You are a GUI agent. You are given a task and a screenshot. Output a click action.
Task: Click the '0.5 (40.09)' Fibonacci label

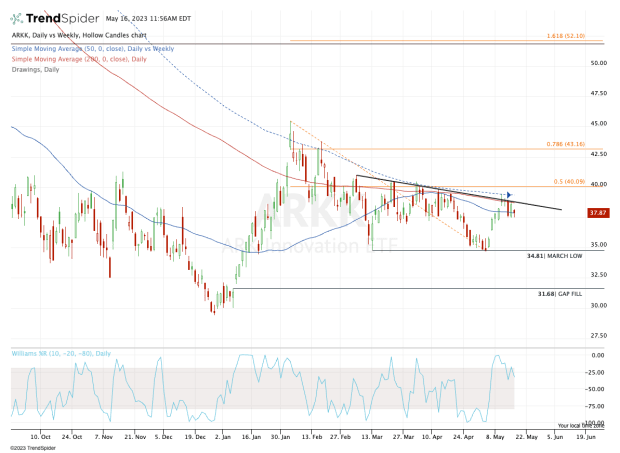pyautogui.click(x=569, y=181)
